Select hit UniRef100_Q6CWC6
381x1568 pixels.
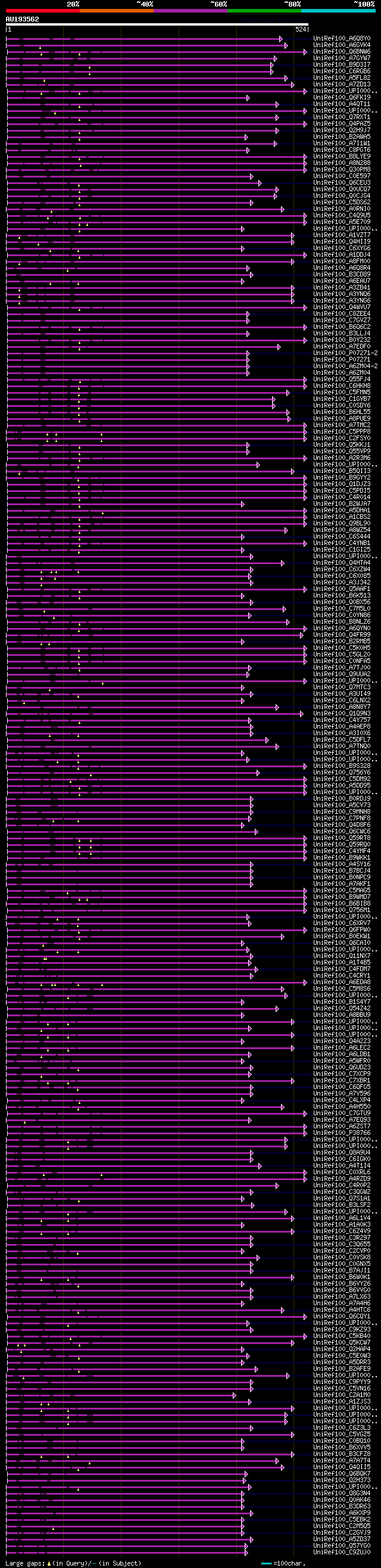coord(342,832)
